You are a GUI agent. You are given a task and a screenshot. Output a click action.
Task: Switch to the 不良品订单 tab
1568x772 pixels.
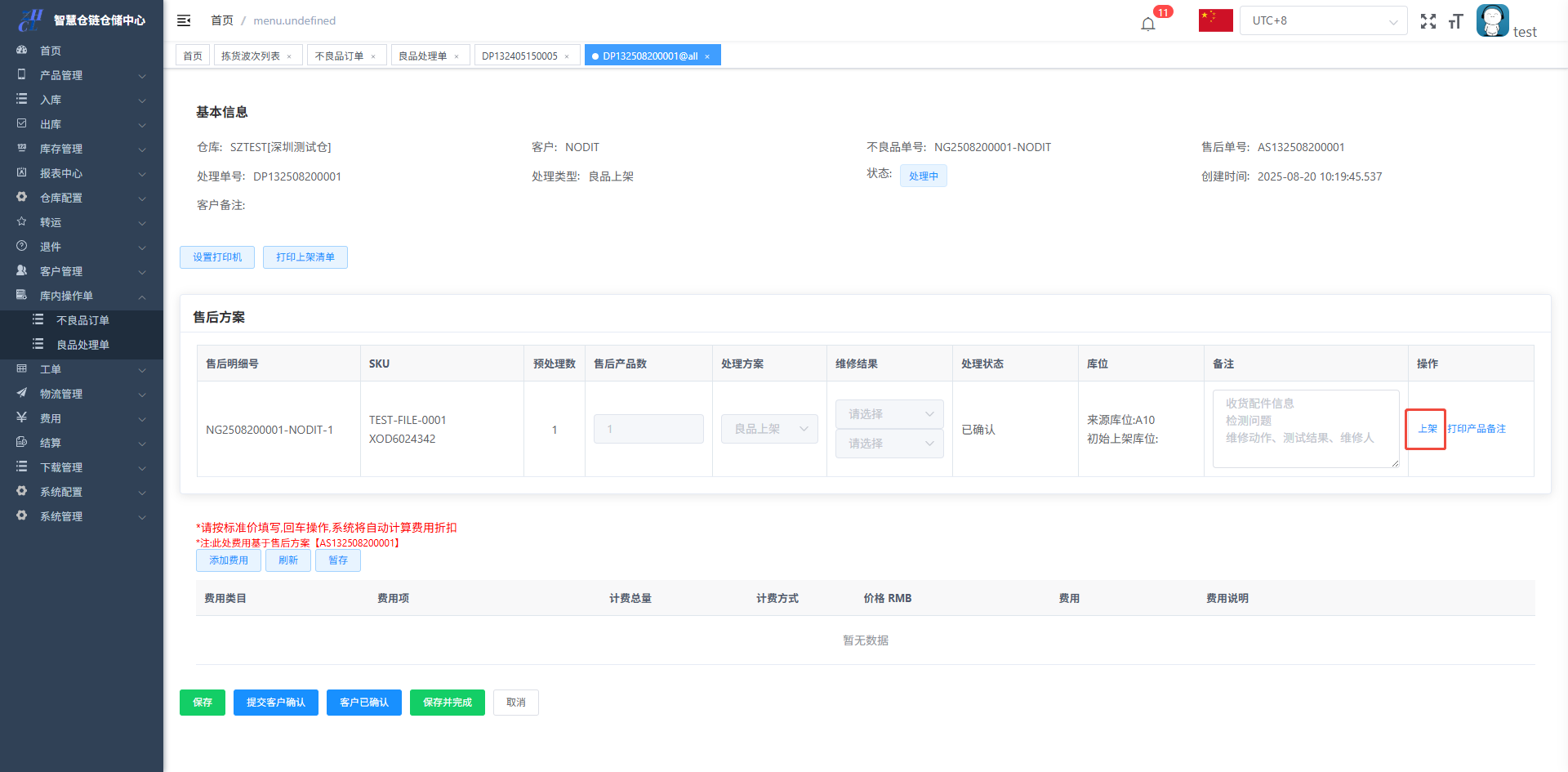(x=339, y=56)
